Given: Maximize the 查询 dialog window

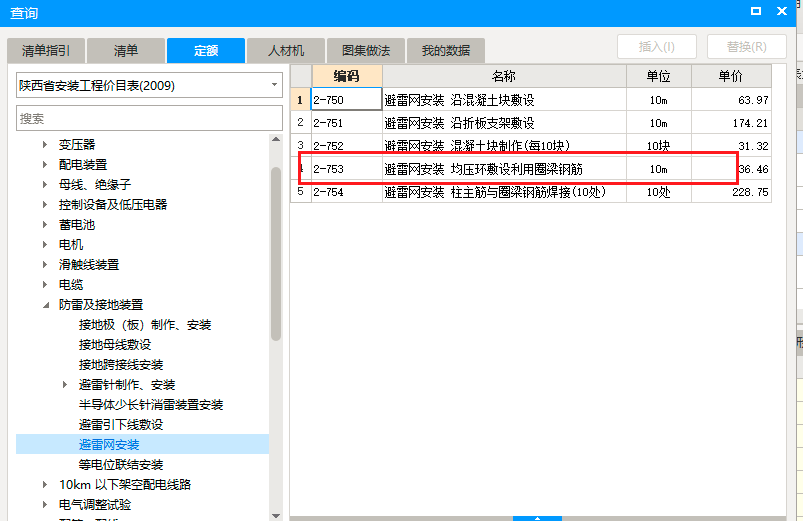Looking at the screenshot, I should (756, 11).
